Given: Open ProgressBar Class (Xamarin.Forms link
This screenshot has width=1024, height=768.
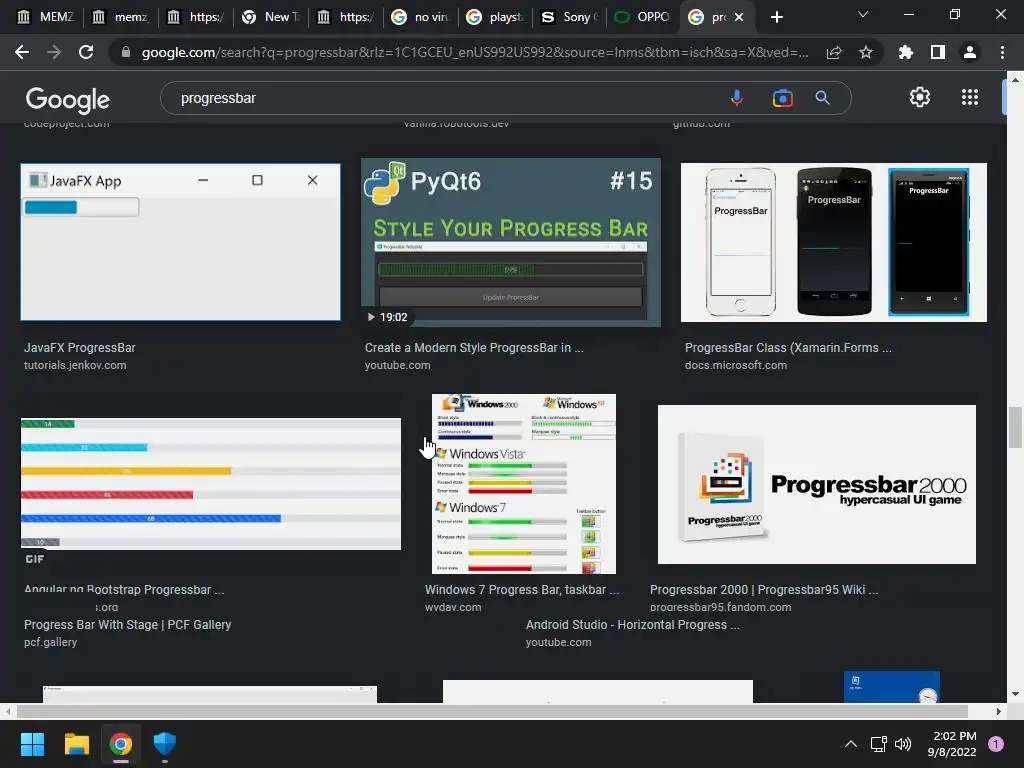Looking at the screenshot, I should coord(788,347).
